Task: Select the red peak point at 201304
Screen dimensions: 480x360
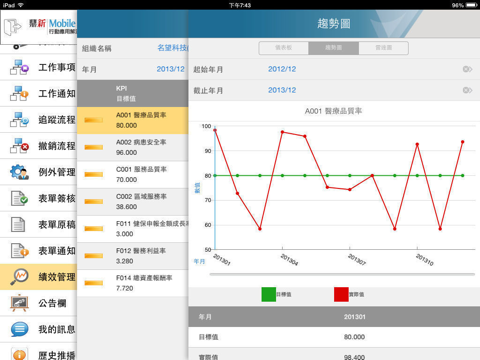Action: pyautogui.click(x=282, y=132)
